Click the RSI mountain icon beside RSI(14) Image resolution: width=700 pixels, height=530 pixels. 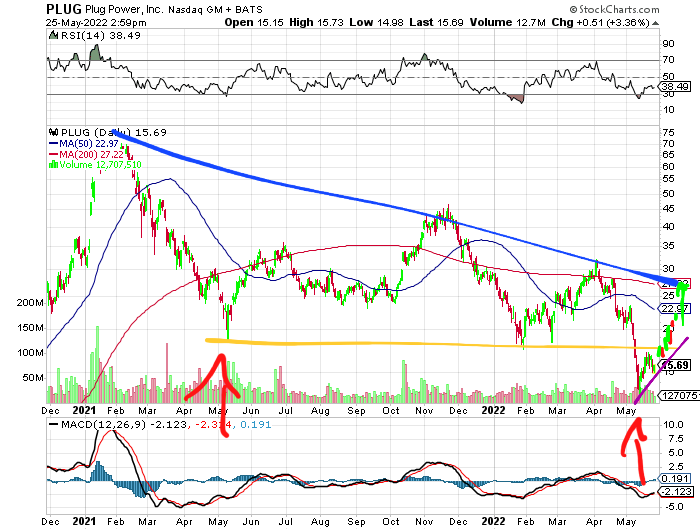coord(53,35)
